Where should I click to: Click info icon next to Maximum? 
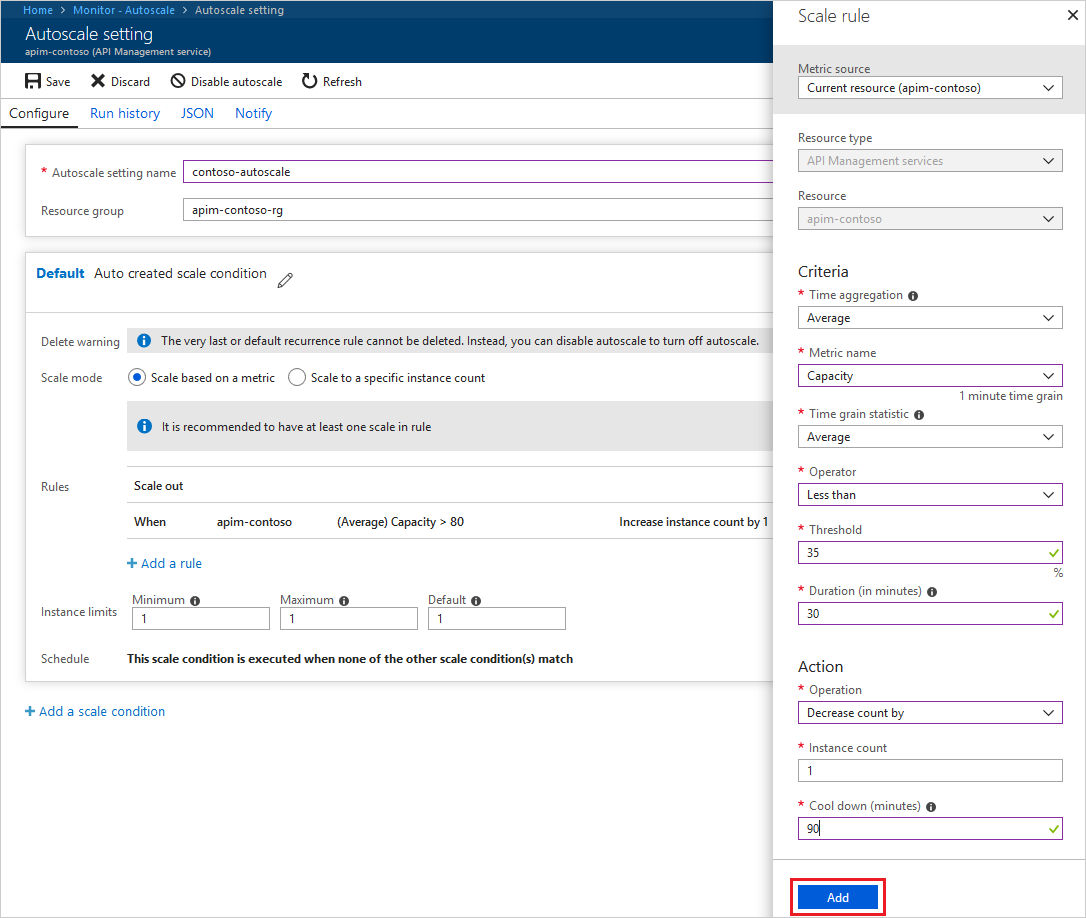(x=344, y=601)
